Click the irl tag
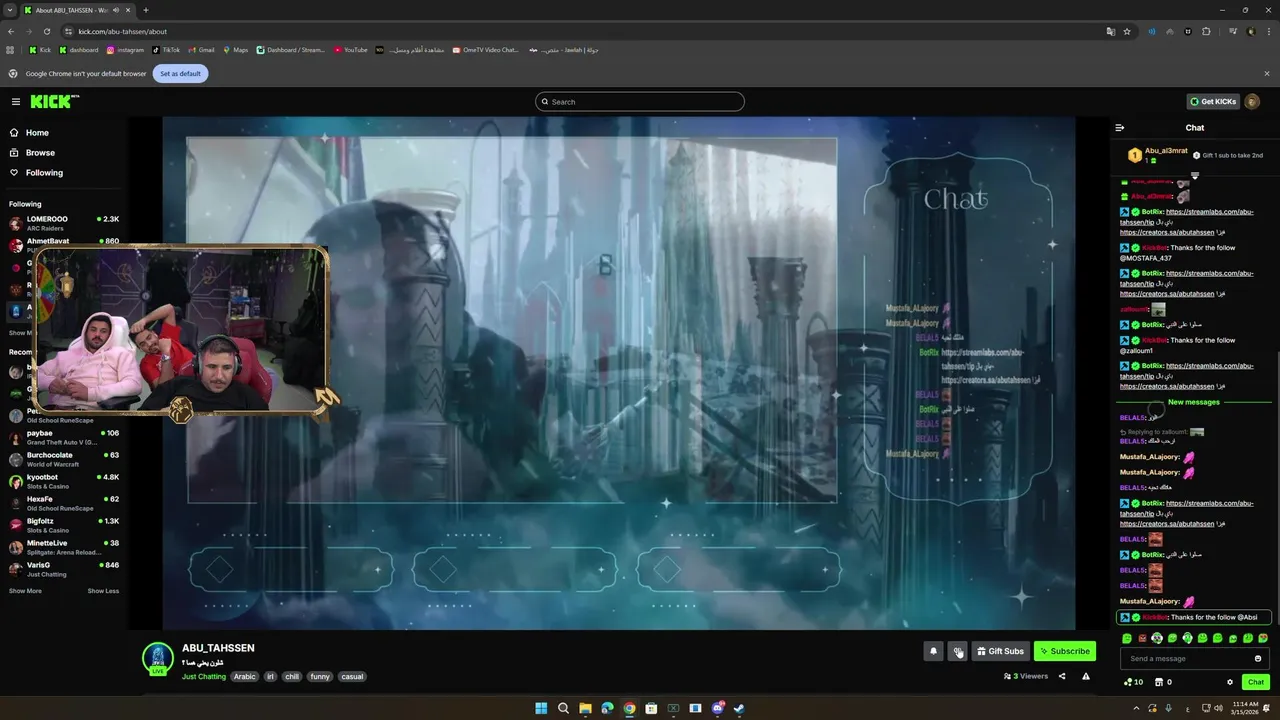 click(x=270, y=677)
